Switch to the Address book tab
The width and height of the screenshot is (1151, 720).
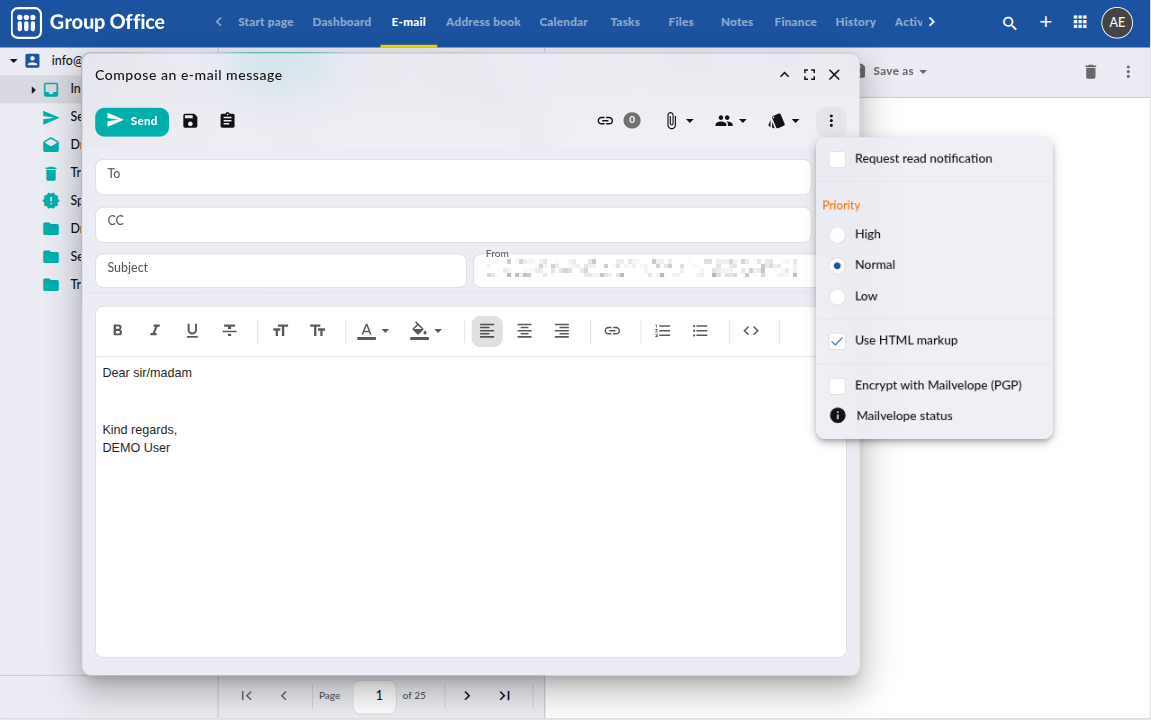tap(483, 22)
